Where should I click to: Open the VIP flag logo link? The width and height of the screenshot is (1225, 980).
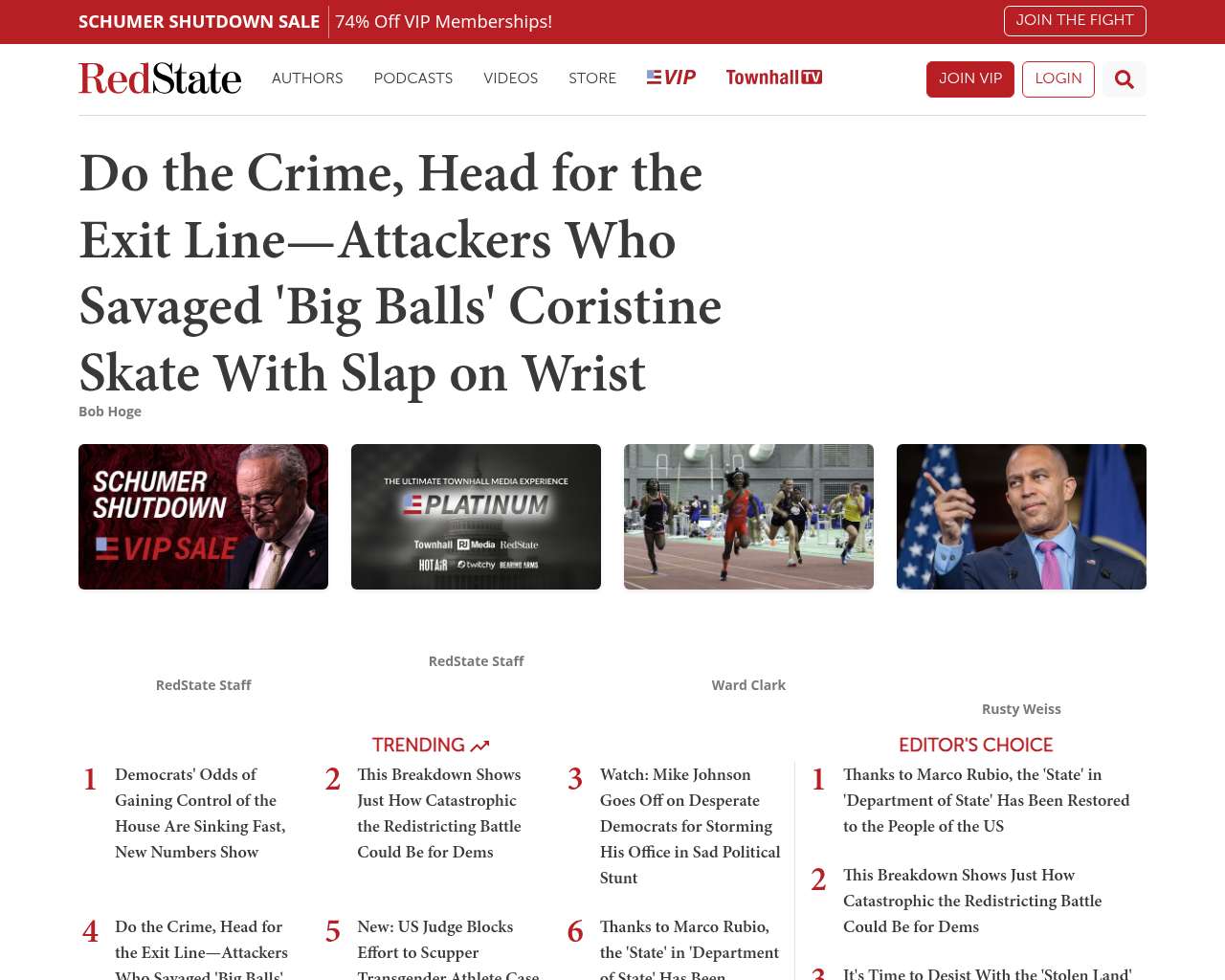[671, 78]
